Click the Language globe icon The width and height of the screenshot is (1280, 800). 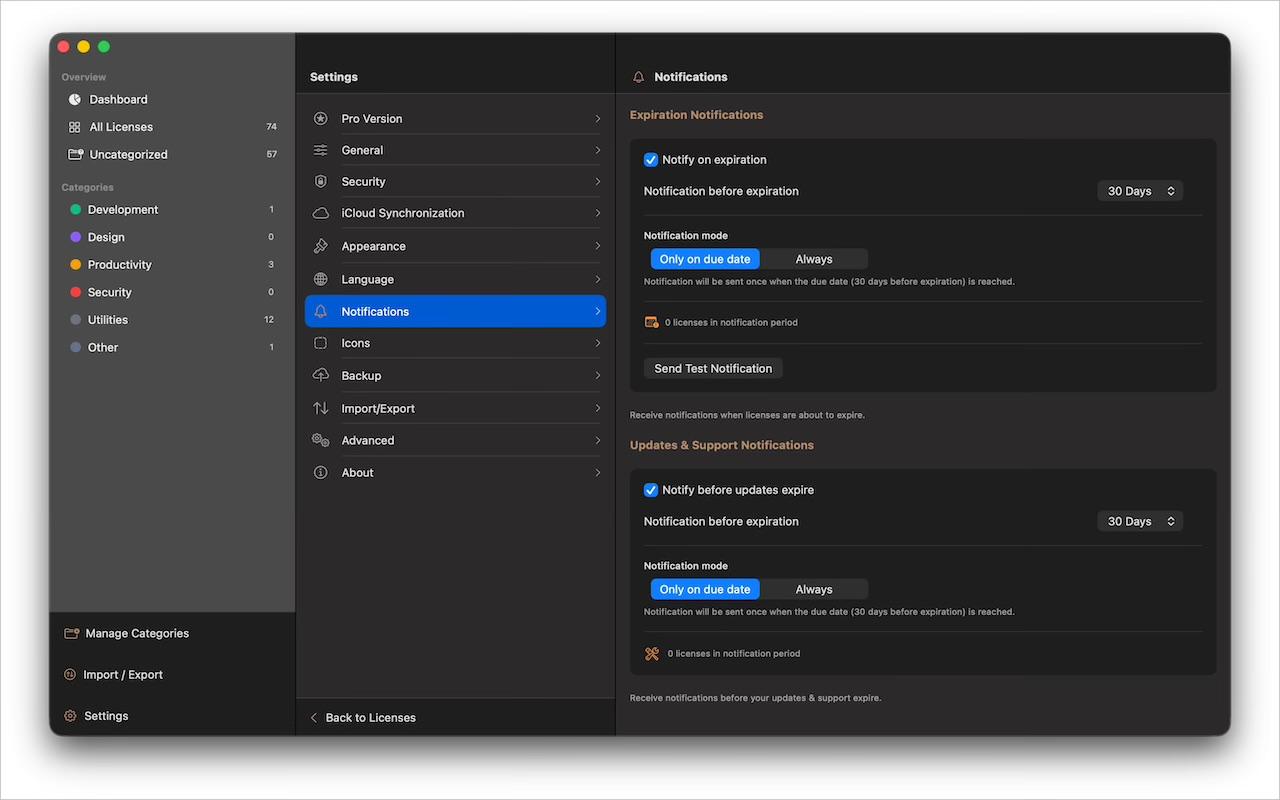321,280
